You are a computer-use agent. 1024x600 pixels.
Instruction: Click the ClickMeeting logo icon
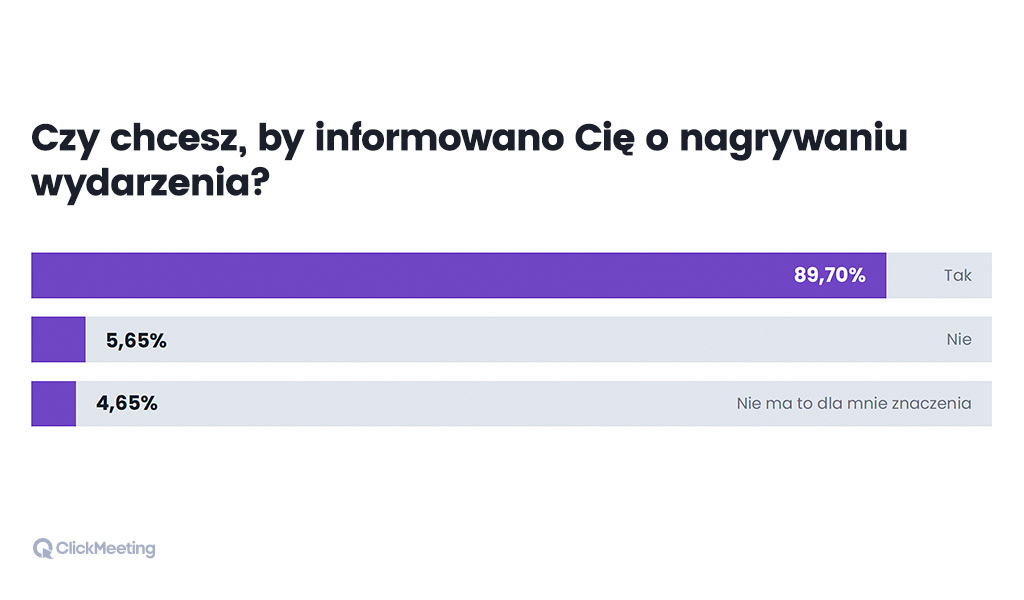tap(42, 548)
